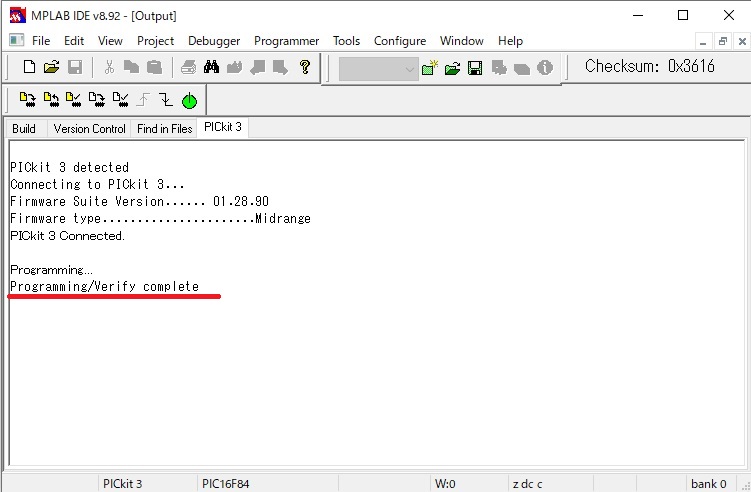Click the 'W:0' status bar entry
751x492 pixels.
pyautogui.click(x=445, y=484)
